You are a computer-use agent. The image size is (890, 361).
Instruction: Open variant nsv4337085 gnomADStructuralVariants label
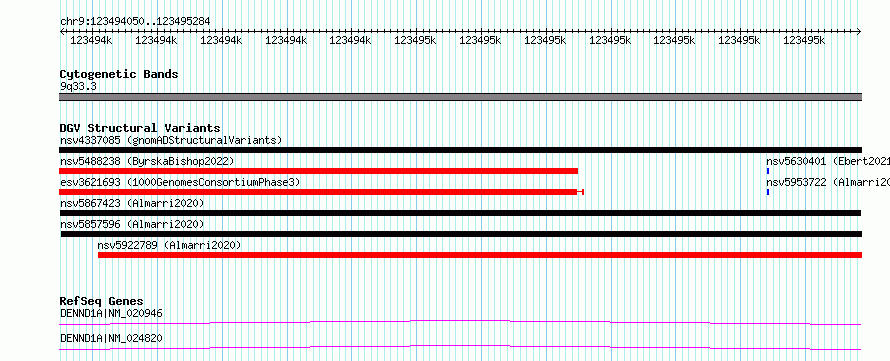coord(171,140)
